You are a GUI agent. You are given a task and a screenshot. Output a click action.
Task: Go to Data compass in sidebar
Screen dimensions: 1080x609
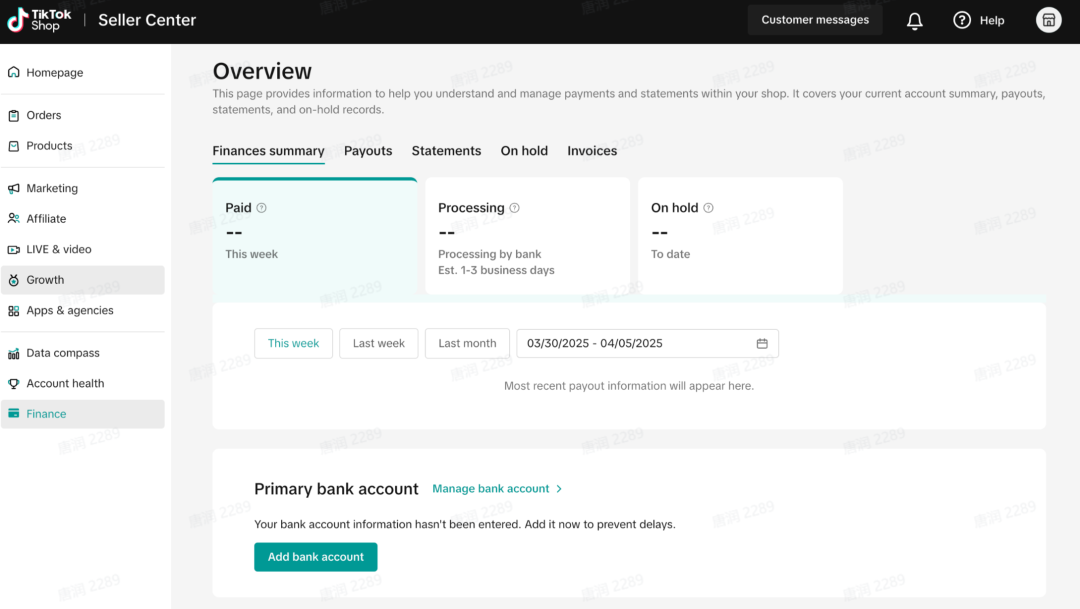(62, 353)
